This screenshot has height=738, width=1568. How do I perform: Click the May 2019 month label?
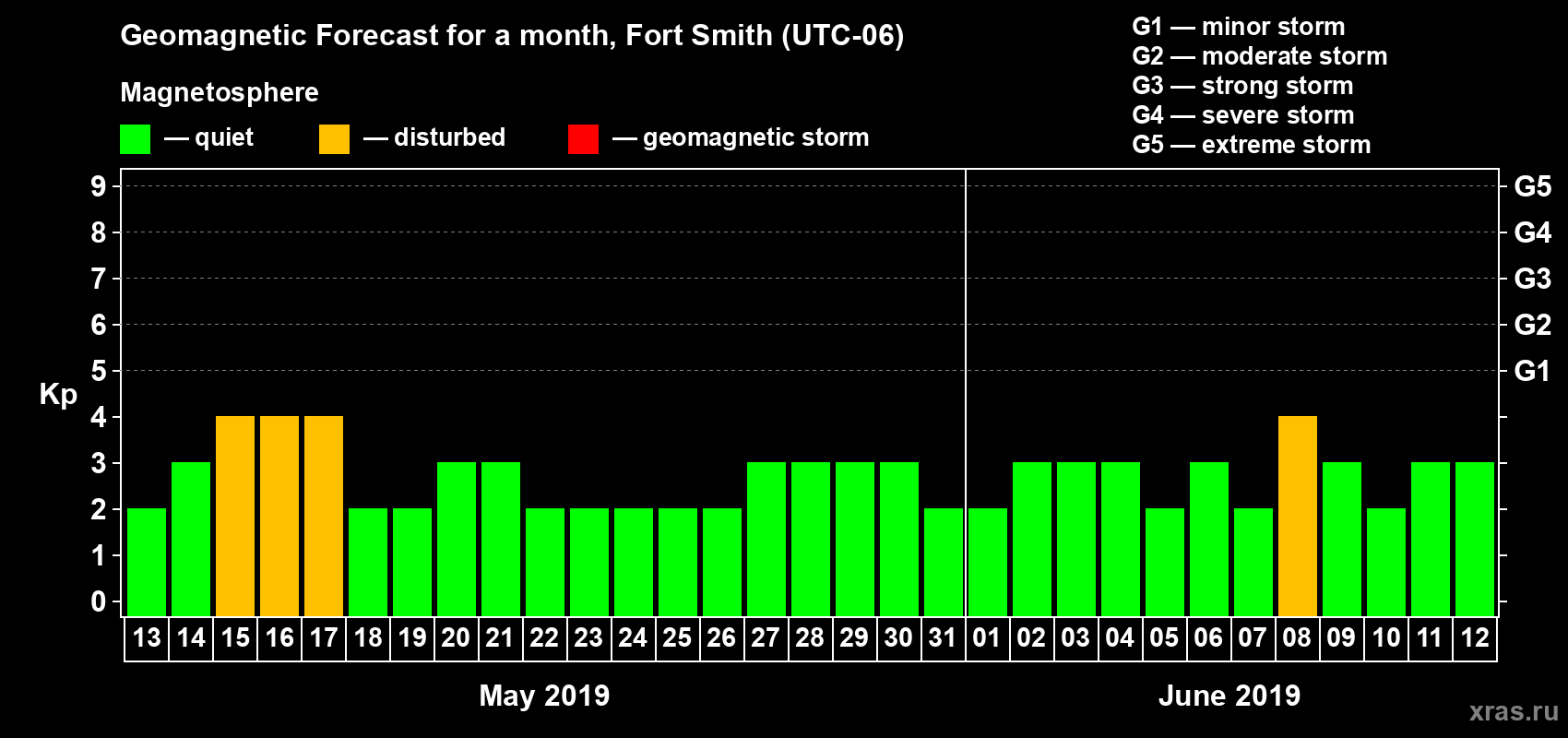pos(544,696)
